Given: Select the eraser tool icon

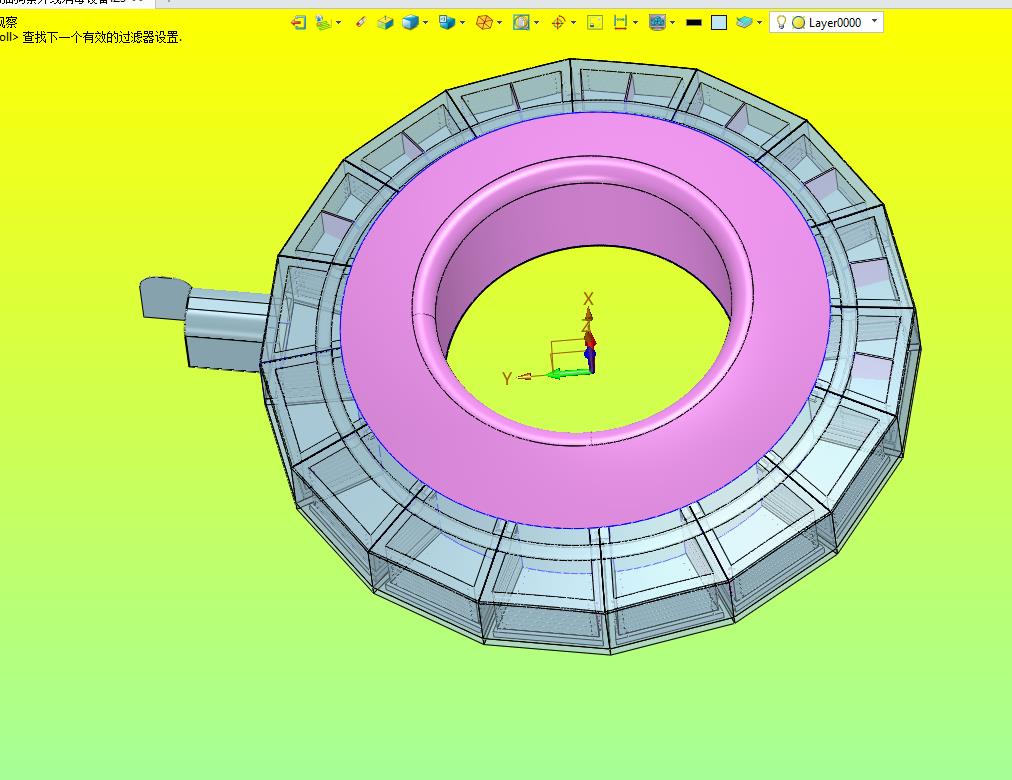Looking at the screenshot, I should [x=361, y=23].
